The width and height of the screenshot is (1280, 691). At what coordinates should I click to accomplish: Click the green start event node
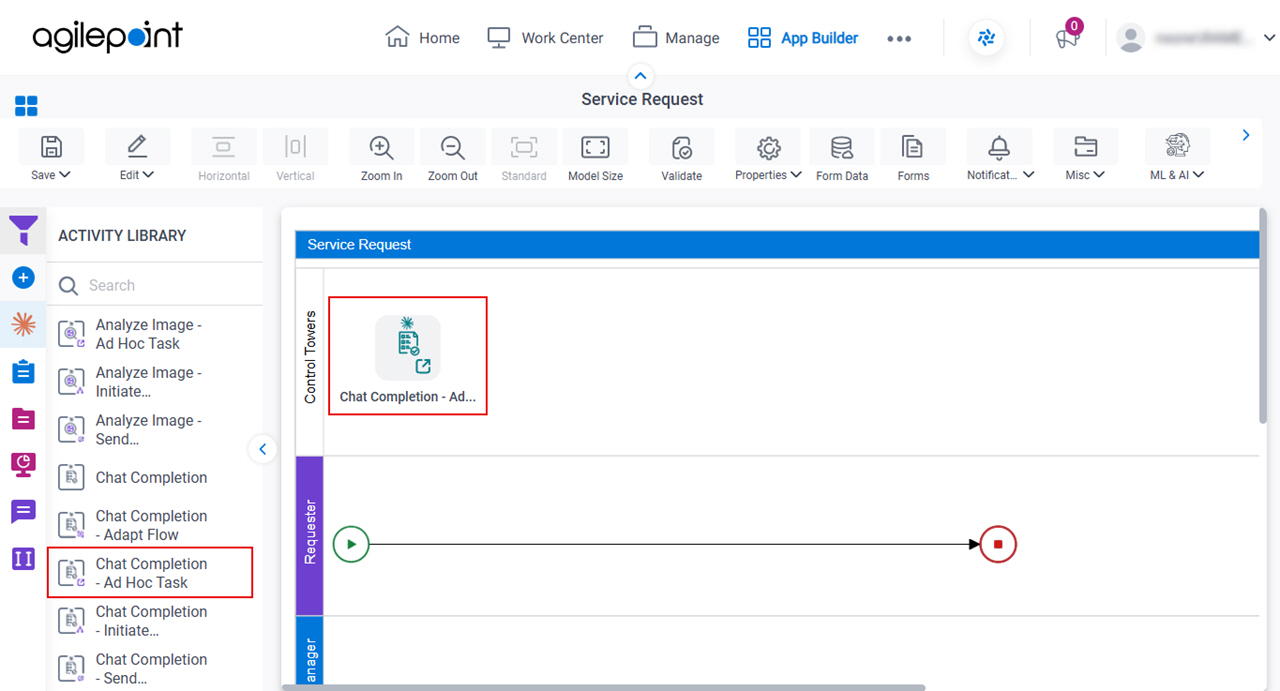tap(351, 545)
